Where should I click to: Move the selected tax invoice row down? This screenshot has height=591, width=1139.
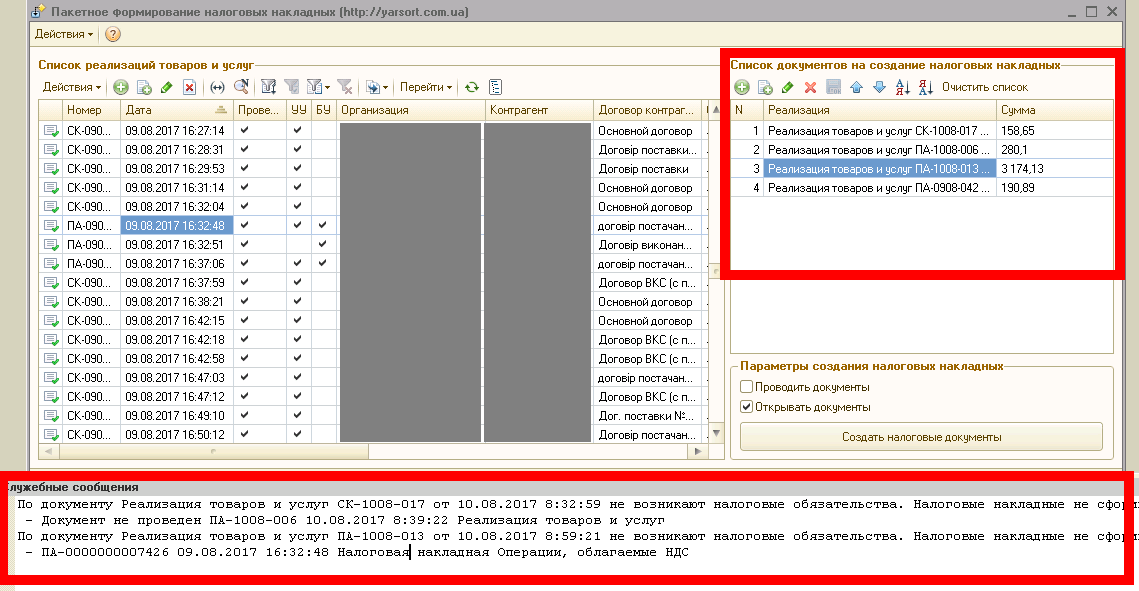tap(880, 87)
